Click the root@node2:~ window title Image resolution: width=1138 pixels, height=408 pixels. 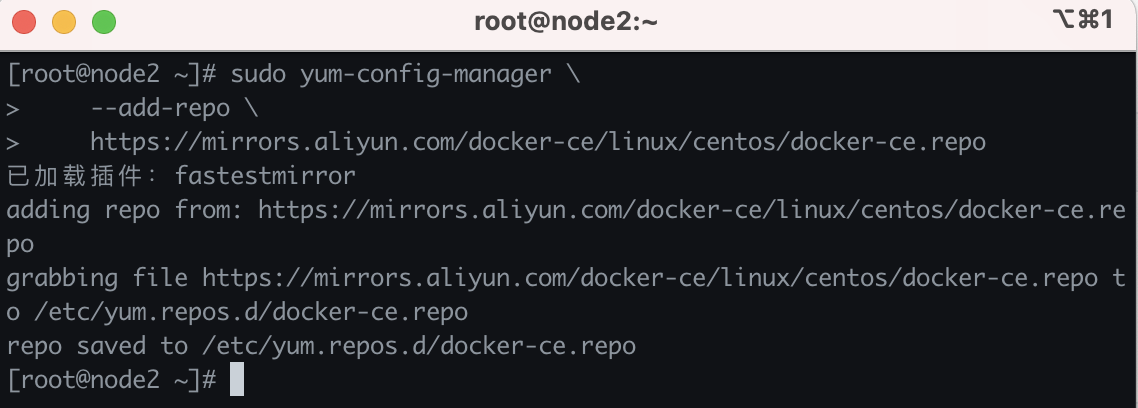tap(566, 21)
